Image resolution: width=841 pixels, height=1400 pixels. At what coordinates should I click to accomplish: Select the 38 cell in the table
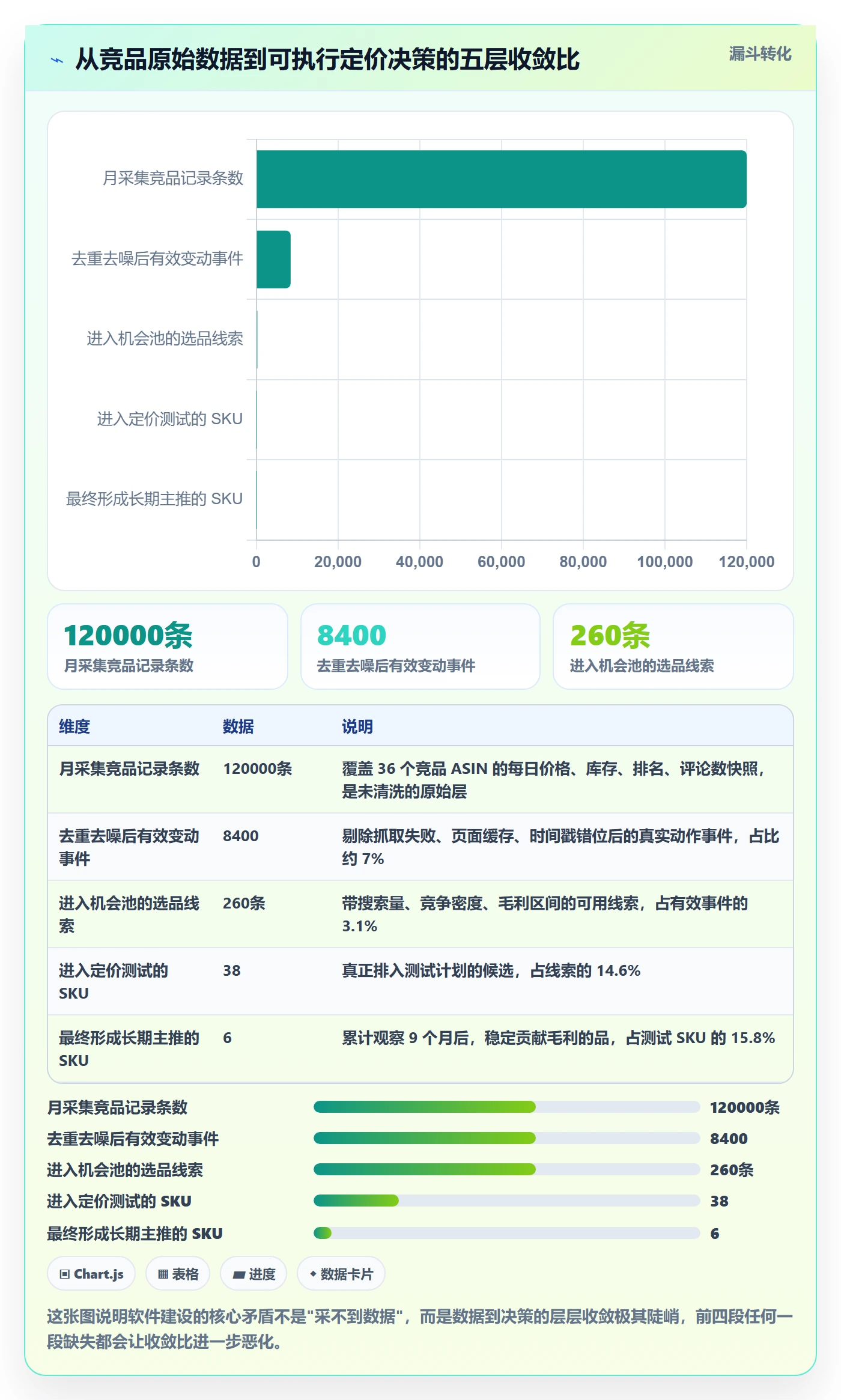coord(232,970)
